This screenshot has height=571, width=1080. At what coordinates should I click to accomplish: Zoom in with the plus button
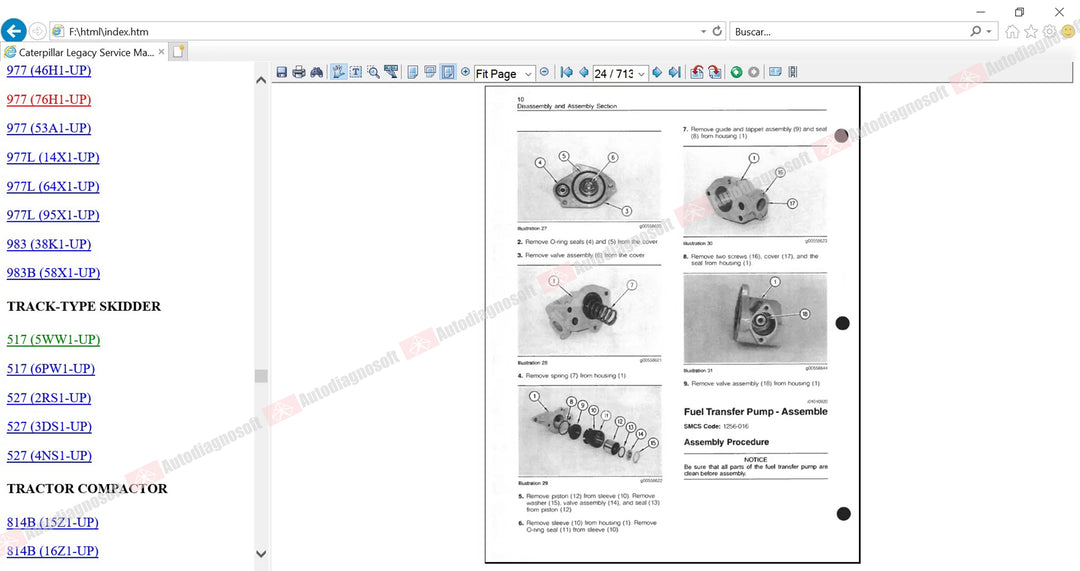[465, 72]
